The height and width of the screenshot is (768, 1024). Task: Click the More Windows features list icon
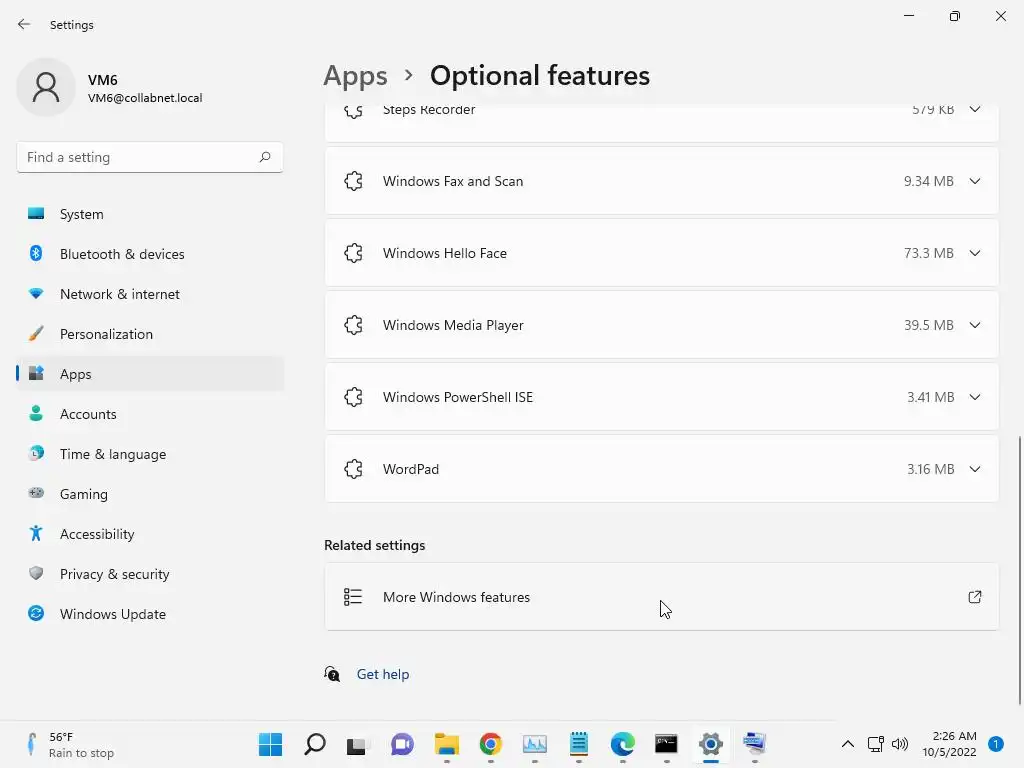coord(353,597)
